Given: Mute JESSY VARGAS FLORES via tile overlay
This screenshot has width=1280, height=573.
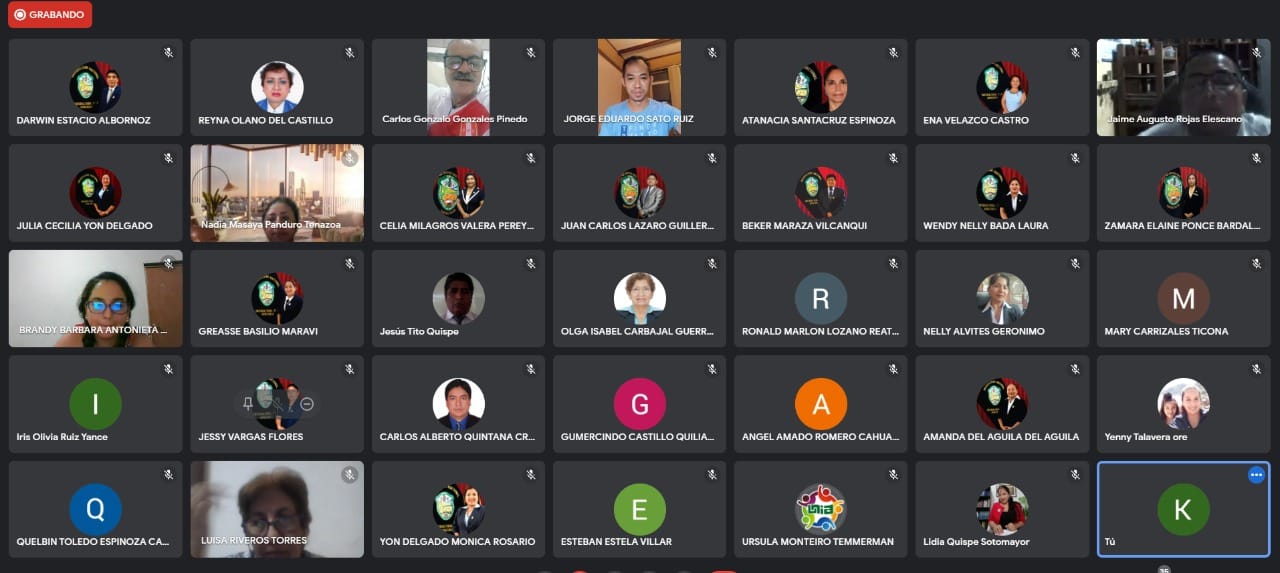Looking at the screenshot, I should tap(277, 404).
